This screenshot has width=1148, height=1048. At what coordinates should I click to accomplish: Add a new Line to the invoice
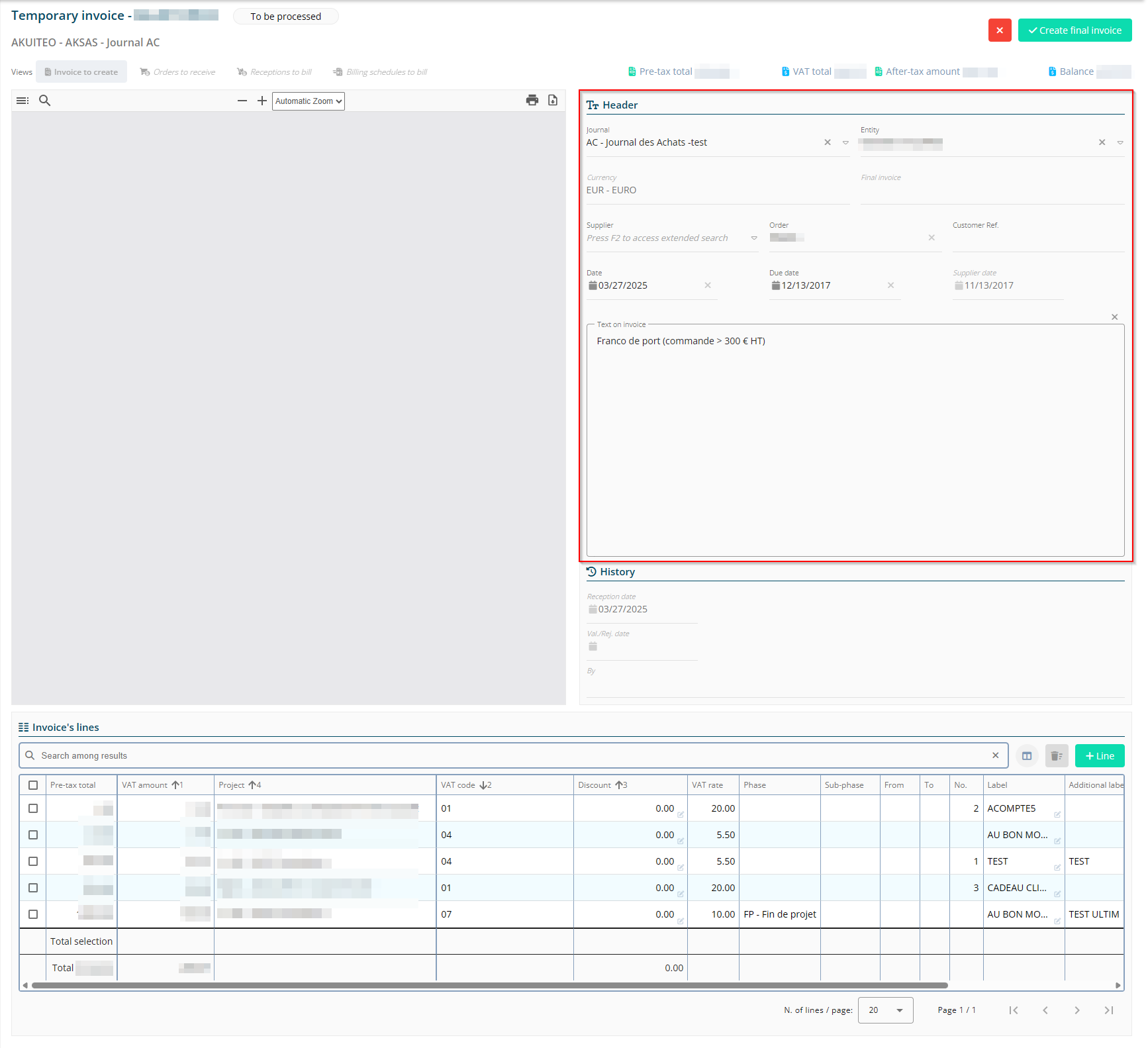point(1099,756)
